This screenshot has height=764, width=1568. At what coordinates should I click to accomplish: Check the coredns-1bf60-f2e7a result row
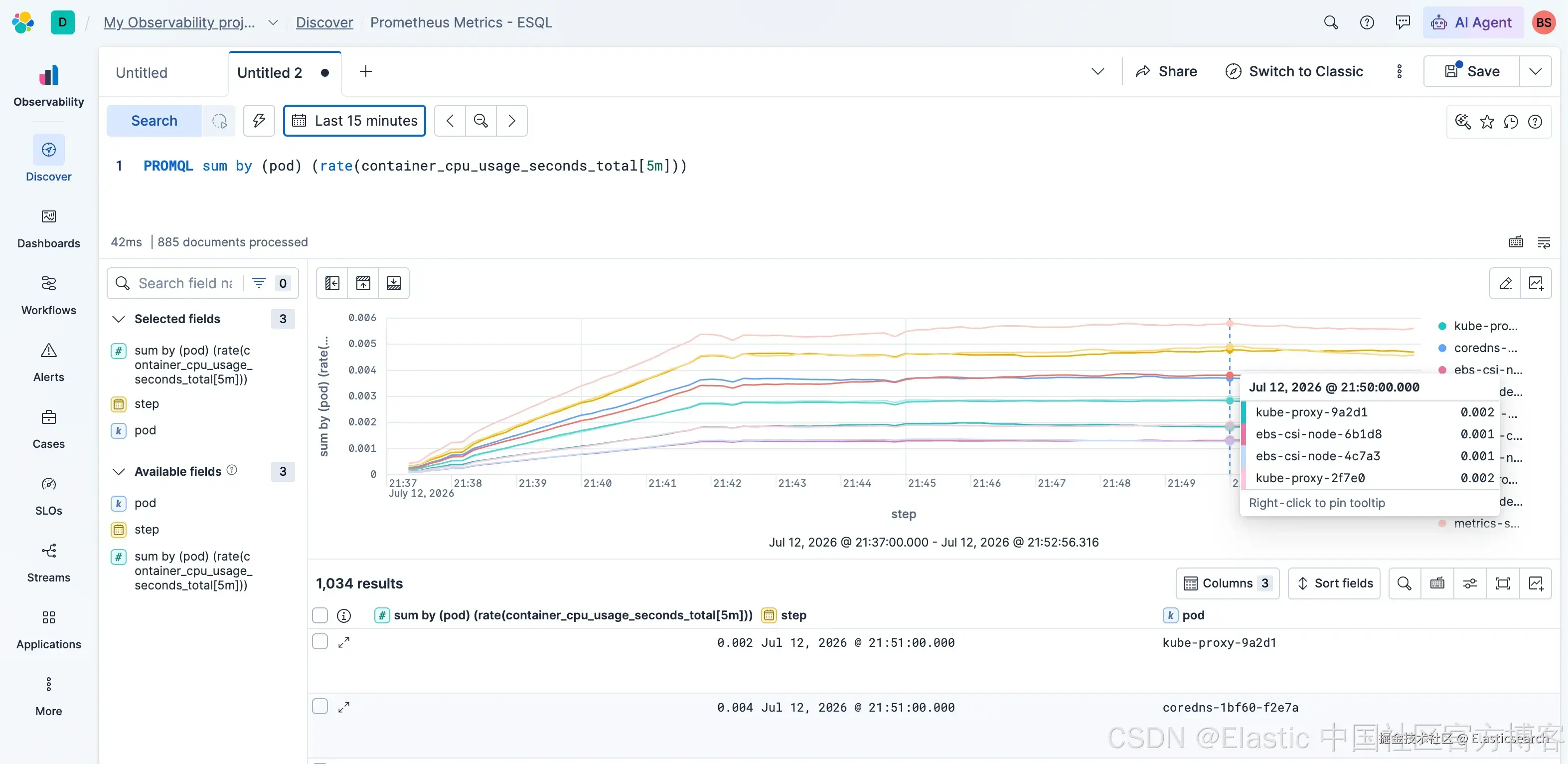(x=320, y=707)
